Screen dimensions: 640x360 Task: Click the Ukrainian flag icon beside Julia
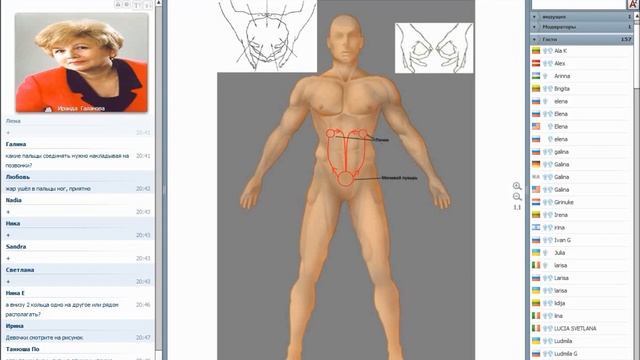(536, 253)
